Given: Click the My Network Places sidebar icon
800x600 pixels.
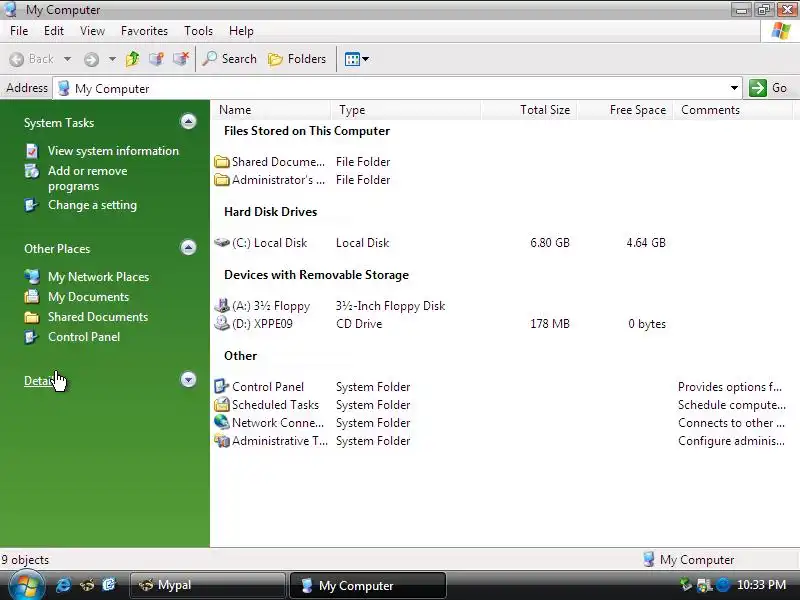Looking at the screenshot, I should pyautogui.click(x=32, y=277).
